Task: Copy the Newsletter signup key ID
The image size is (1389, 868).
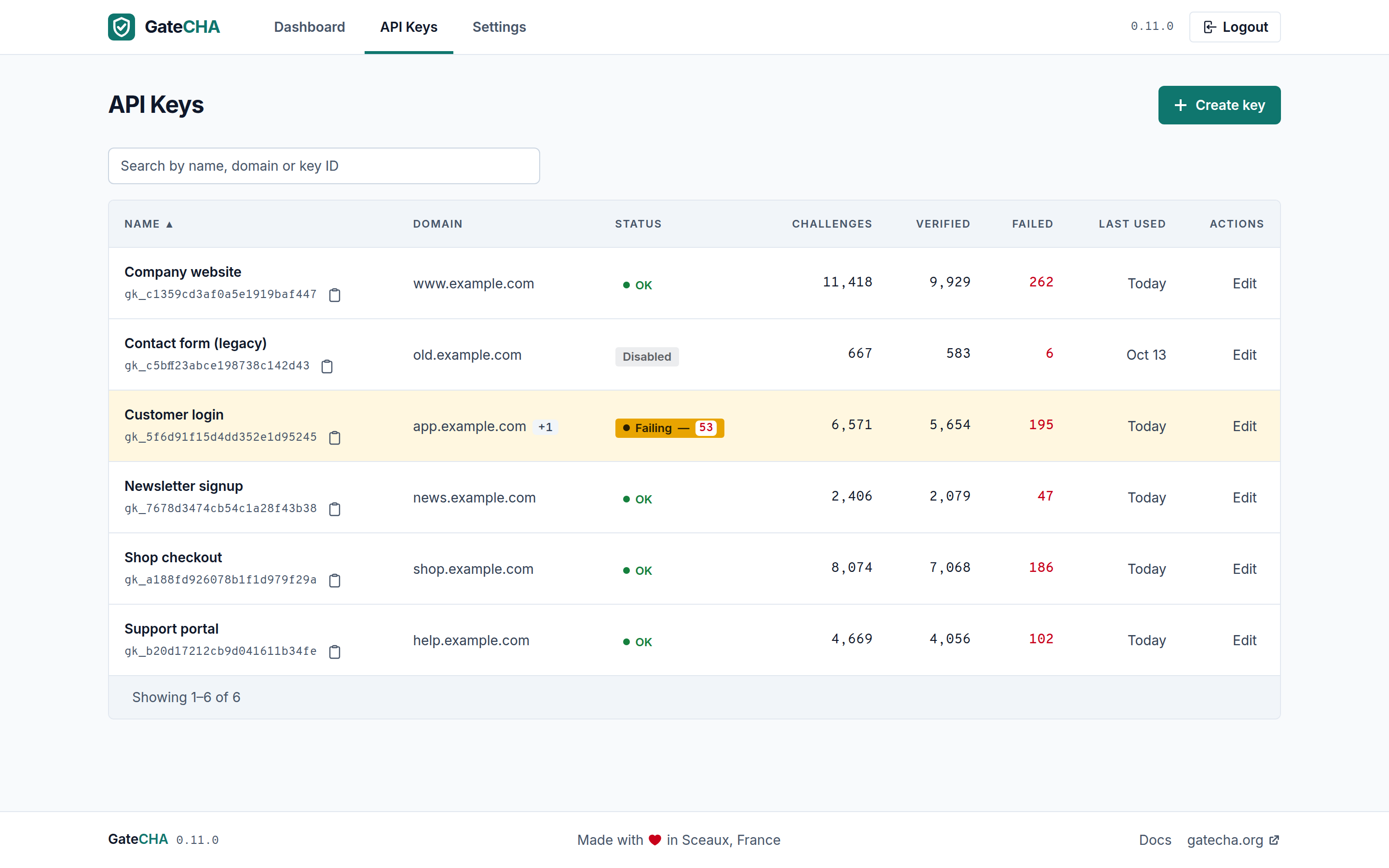Action: [x=335, y=509]
